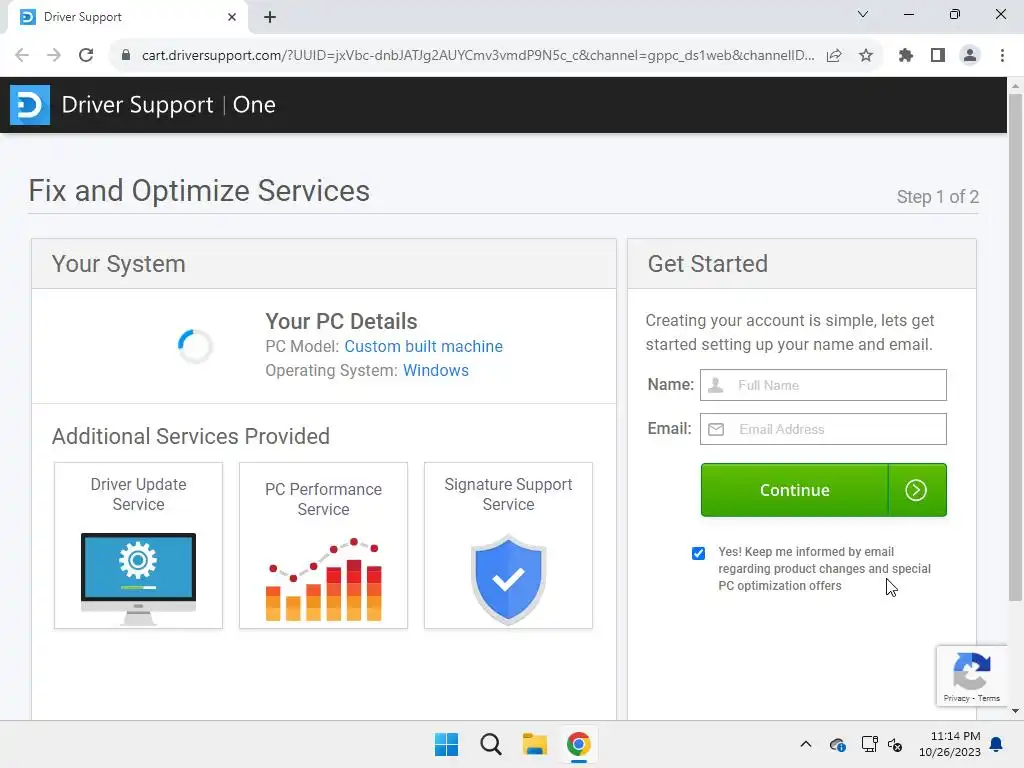The width and height of the screenshot is (1024, 768).
Task: Open the Extensions puzzle icon
Action: point(906,56)
